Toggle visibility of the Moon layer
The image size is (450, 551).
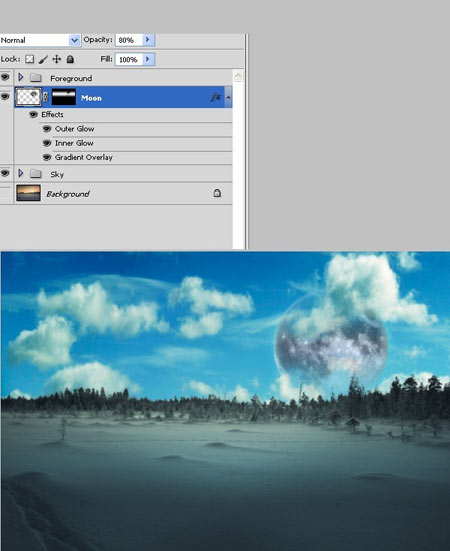tap(5, 96)
